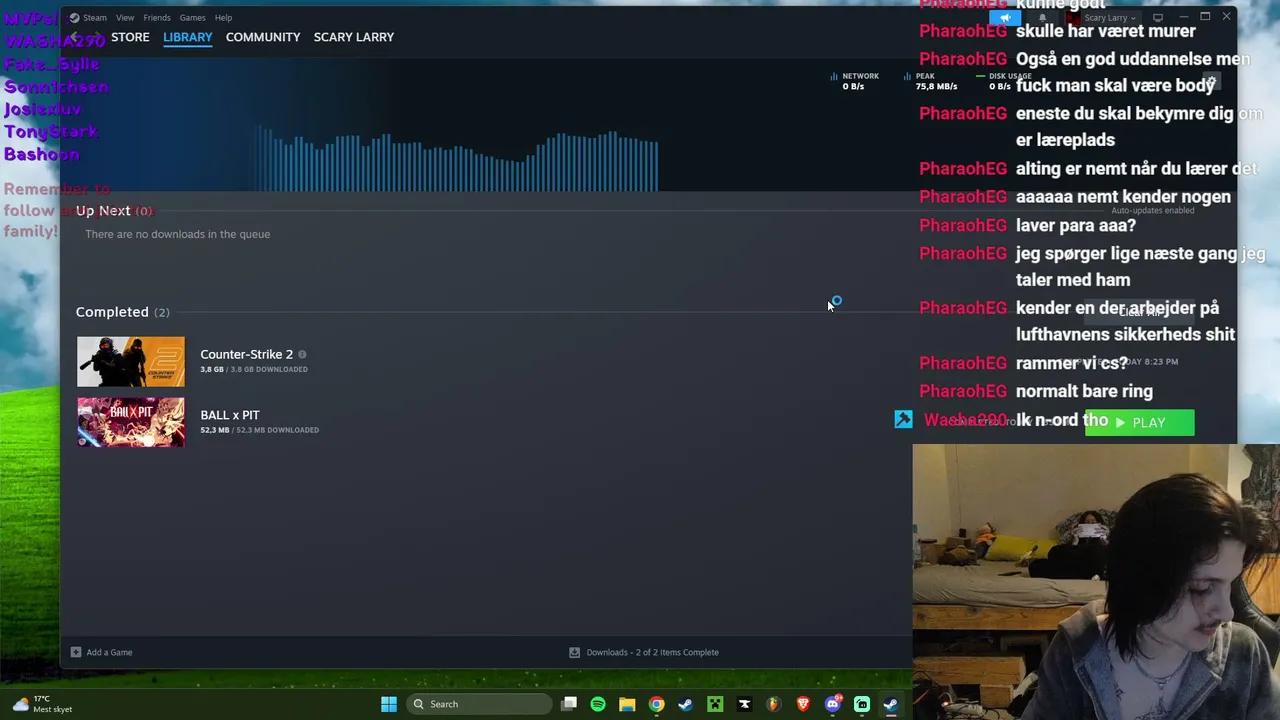Click the BALL x PIT thumbnail

point(131,422)
